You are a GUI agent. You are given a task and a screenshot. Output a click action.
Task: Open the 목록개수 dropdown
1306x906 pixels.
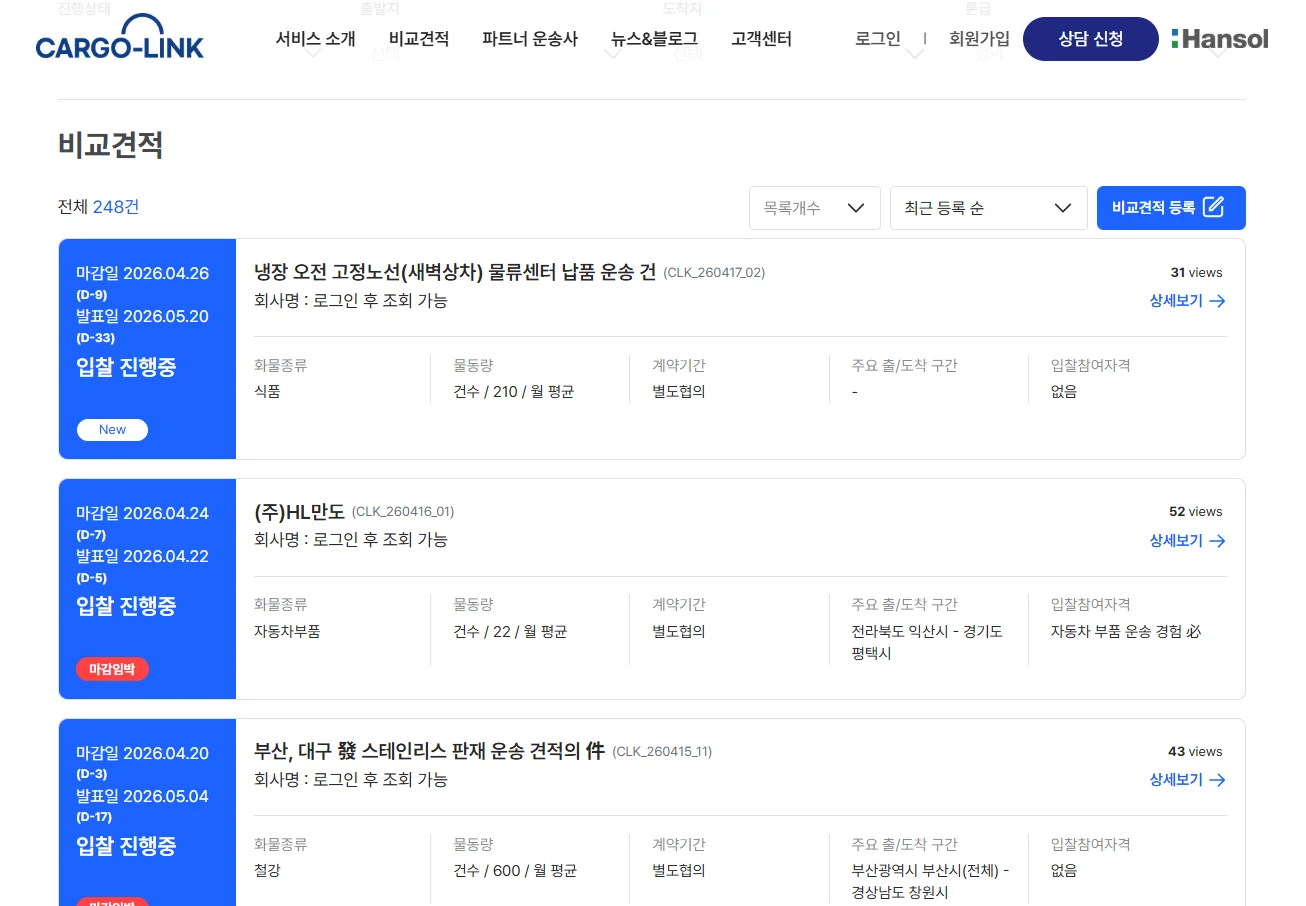pyautogui.click(x=814, y=208)
